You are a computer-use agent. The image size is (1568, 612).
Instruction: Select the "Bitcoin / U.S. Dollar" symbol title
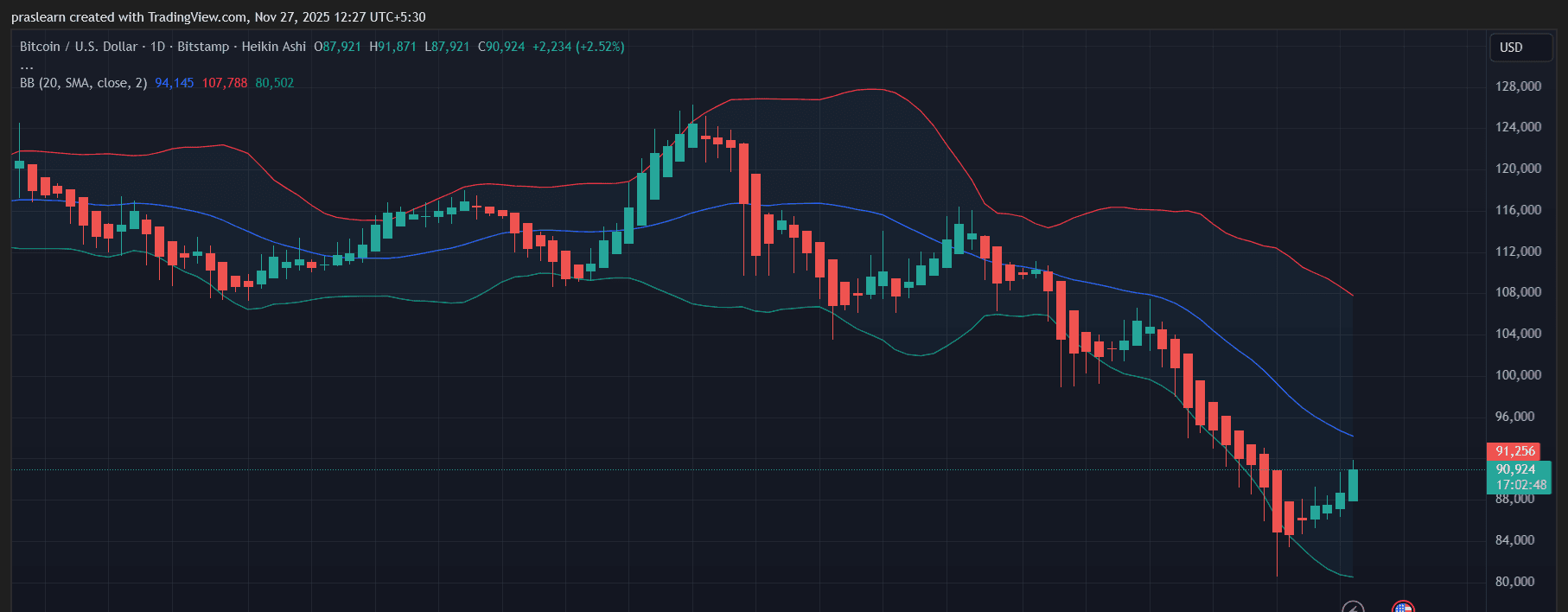coord(79,47)
